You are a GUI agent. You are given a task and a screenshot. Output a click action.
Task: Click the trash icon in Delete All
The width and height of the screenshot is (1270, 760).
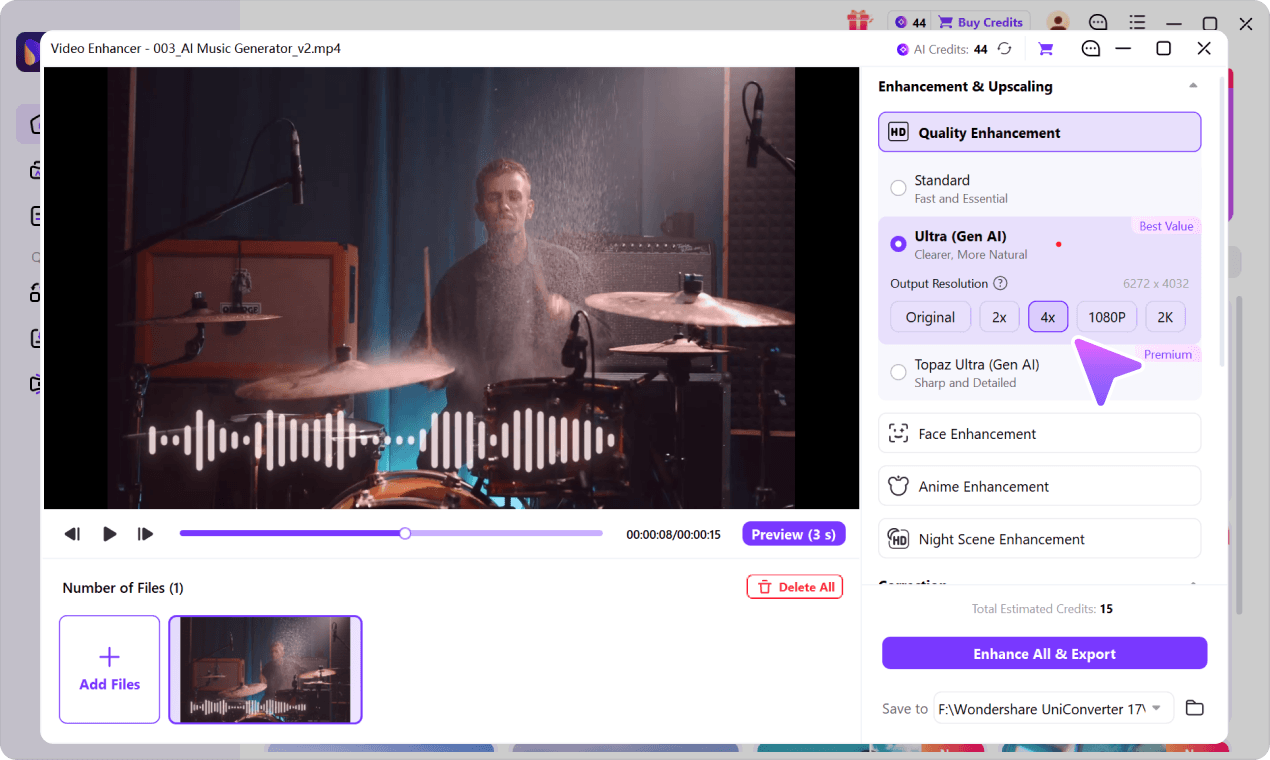(x=765, y=587)
